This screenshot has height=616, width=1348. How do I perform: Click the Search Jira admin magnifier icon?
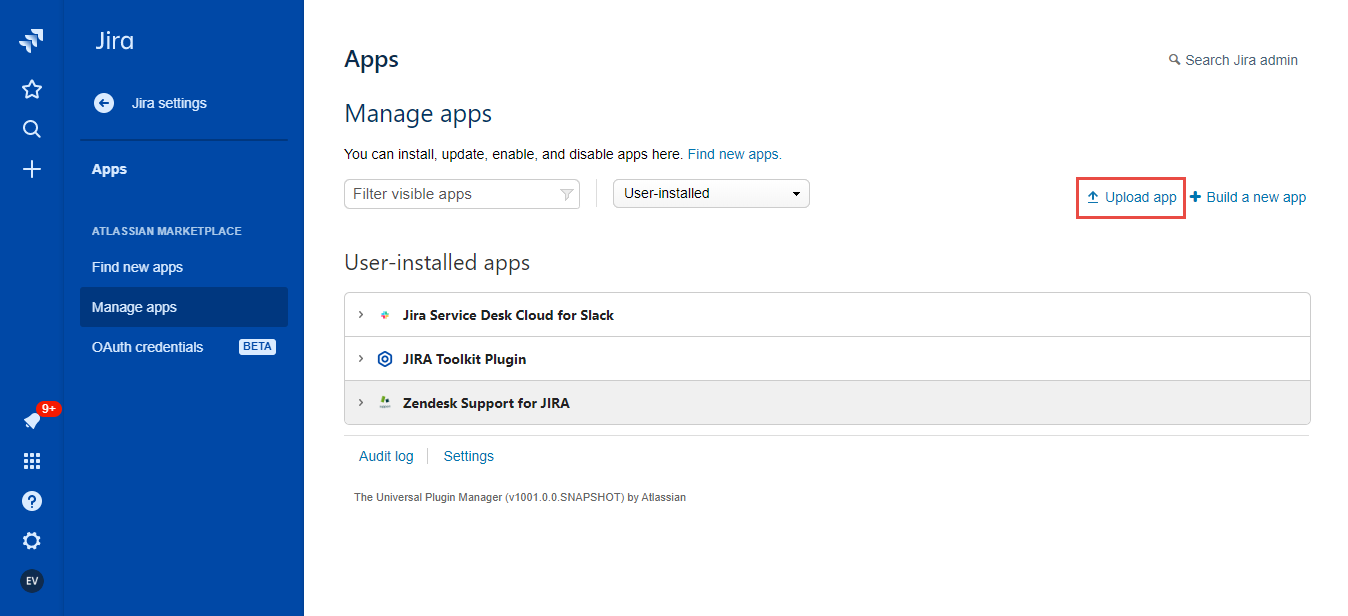coord(1175,60)
